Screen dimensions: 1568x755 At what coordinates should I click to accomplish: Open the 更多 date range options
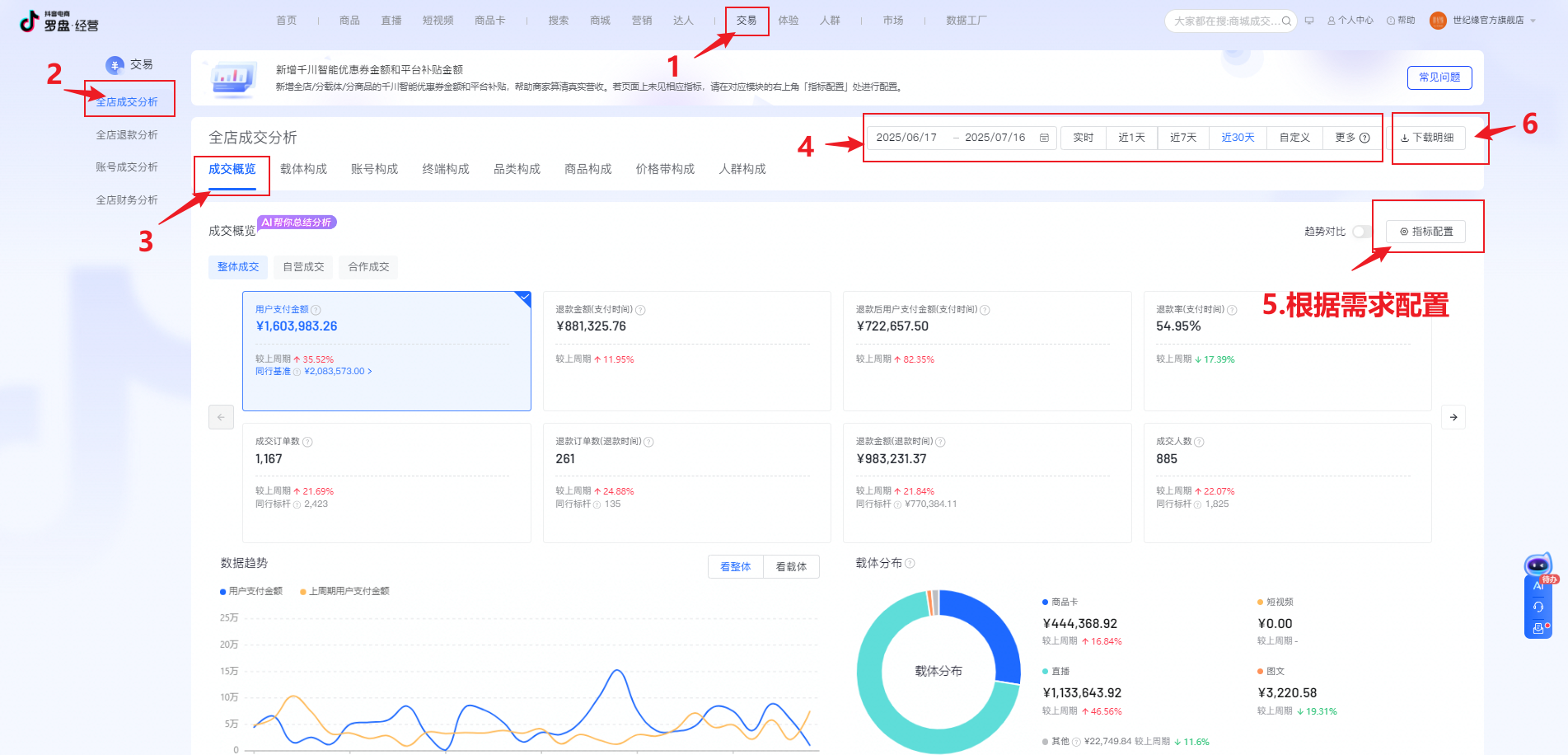coord(1351,138)
